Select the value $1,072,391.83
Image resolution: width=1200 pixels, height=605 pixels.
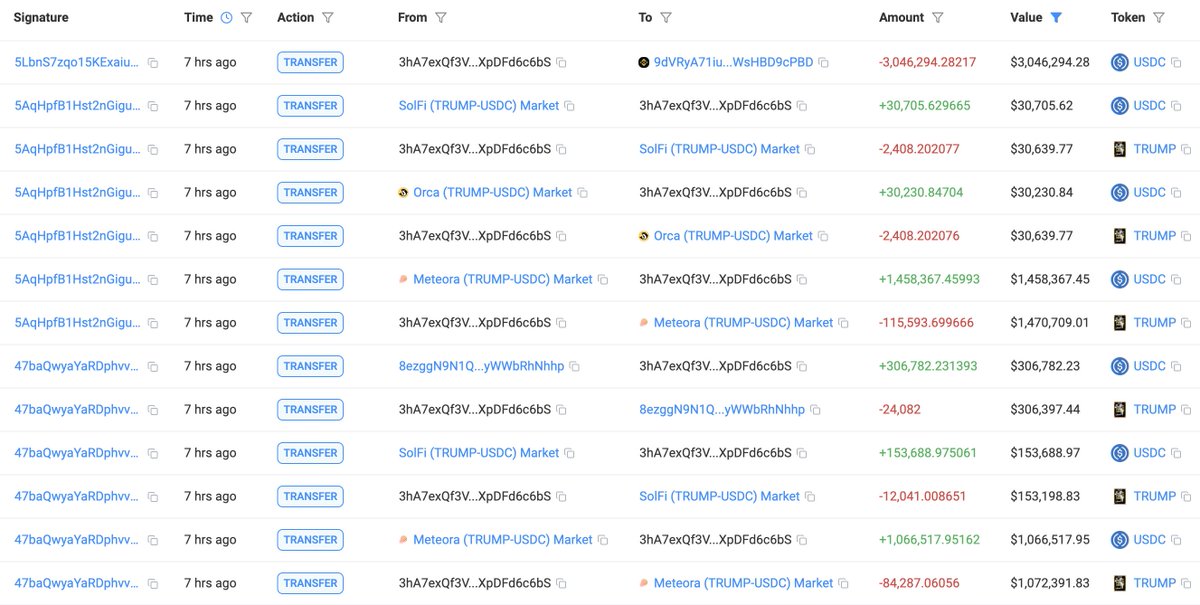pos(1050,583)
